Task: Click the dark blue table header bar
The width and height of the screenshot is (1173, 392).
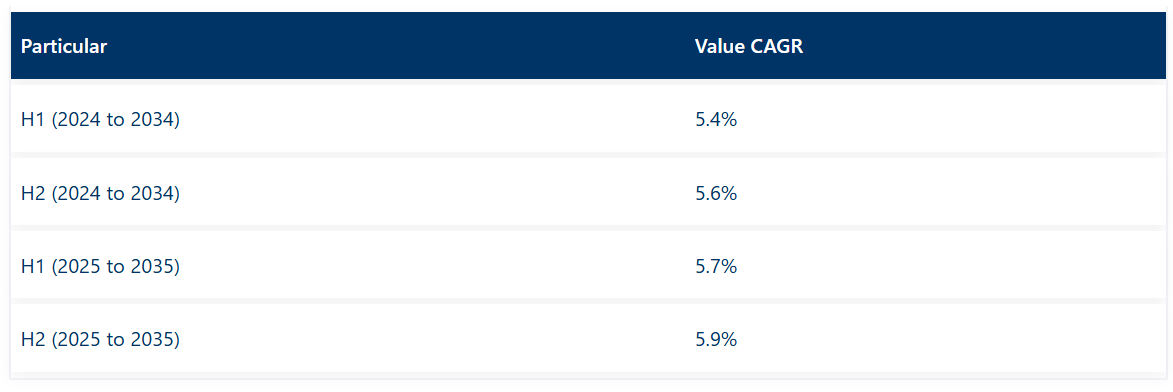Action: pyautogui.click(x=589, y=46)
